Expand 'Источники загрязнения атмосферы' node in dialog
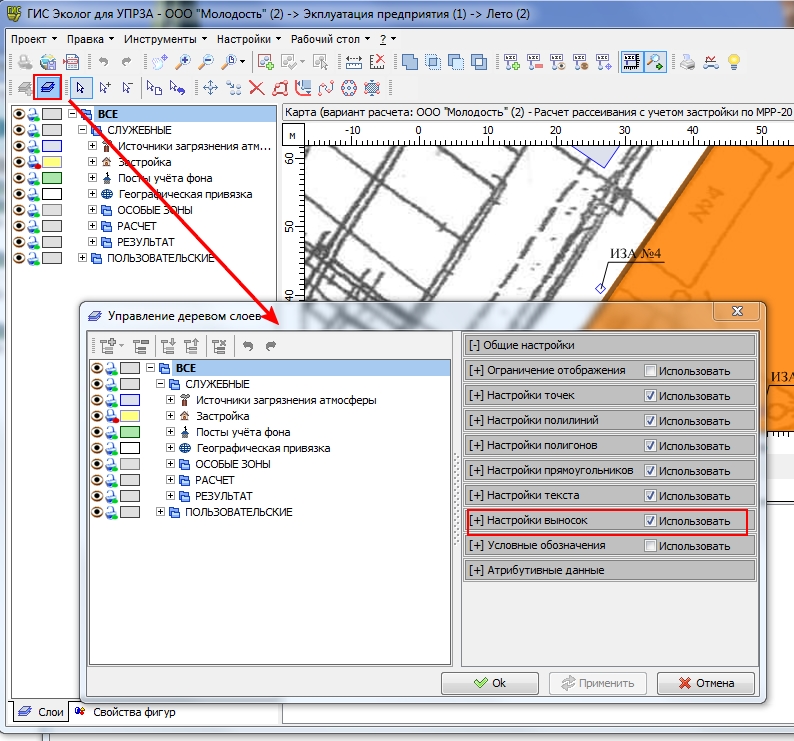The image size is (794, 741). (x=170, y=400)
